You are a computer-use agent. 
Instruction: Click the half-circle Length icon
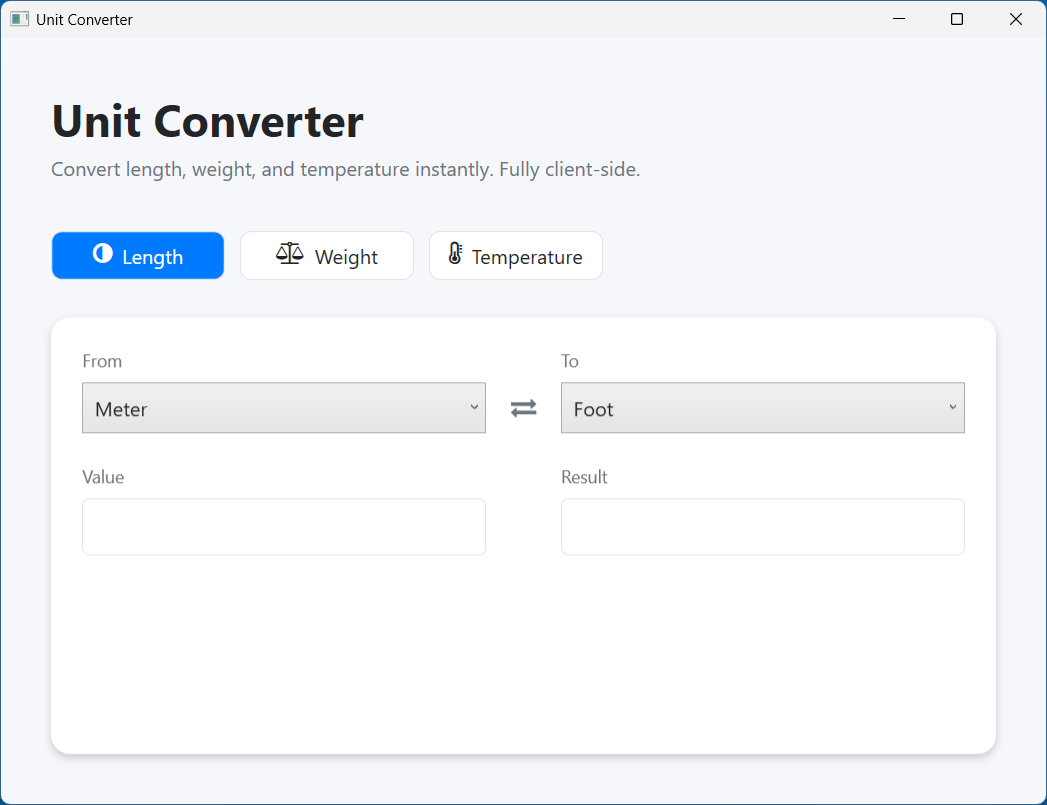click(x=102, y=255)
